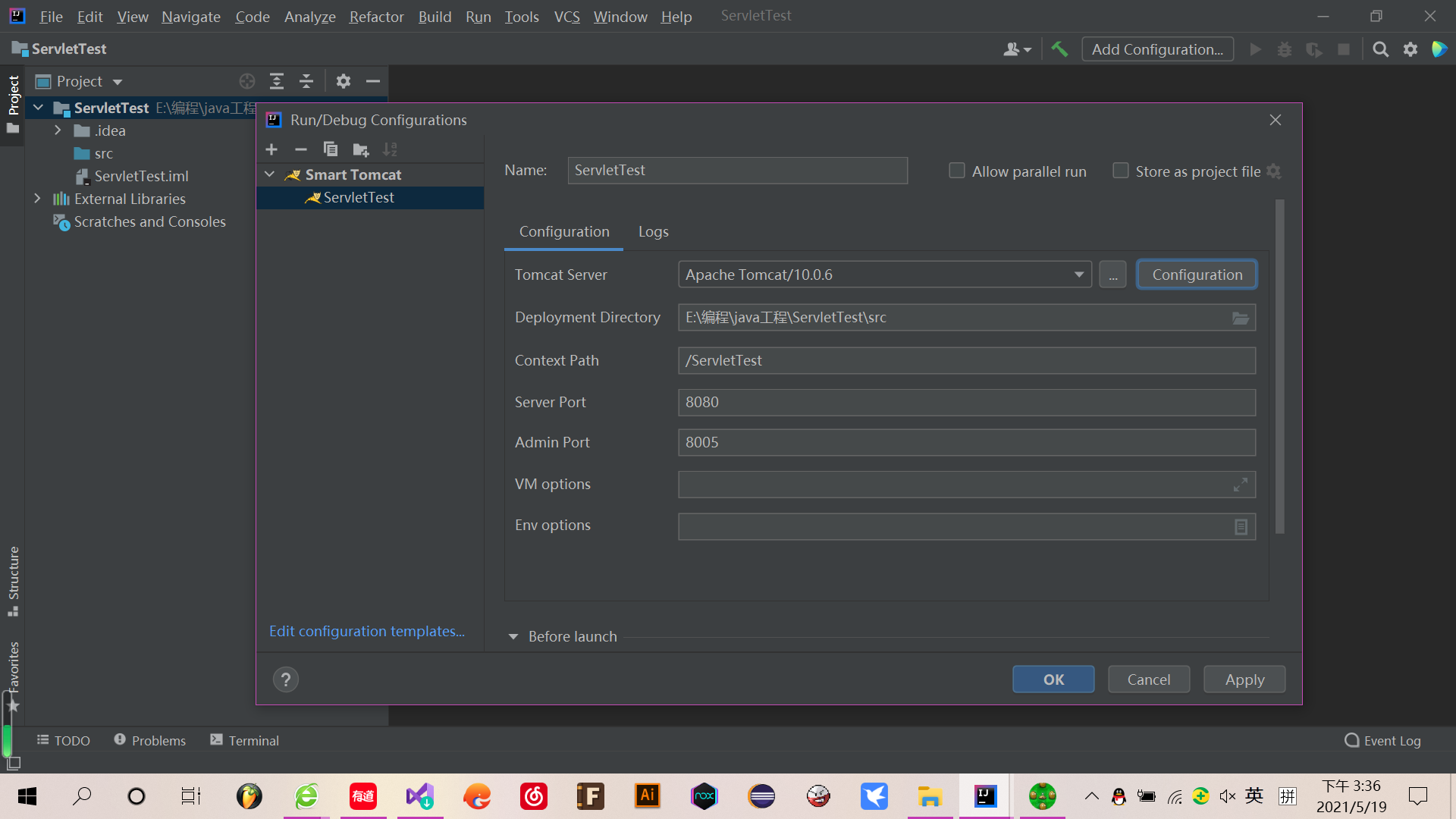Open the Tomcat Server dropdown

[x=1078, y=275]
